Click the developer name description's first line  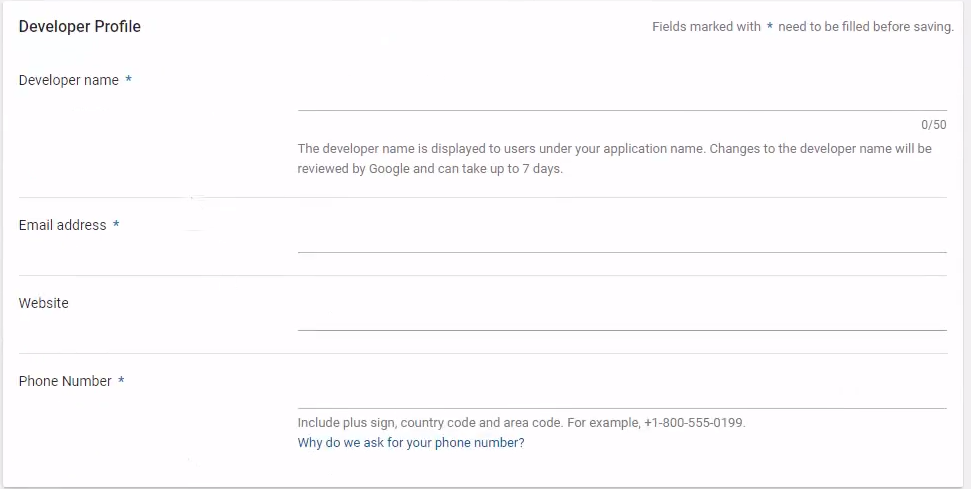(614, 148)
